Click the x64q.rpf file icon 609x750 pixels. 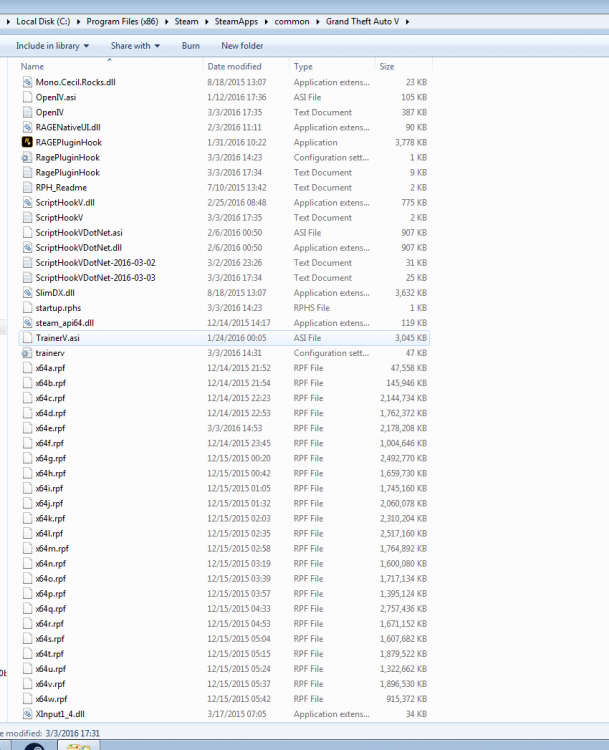coord(27,609)
